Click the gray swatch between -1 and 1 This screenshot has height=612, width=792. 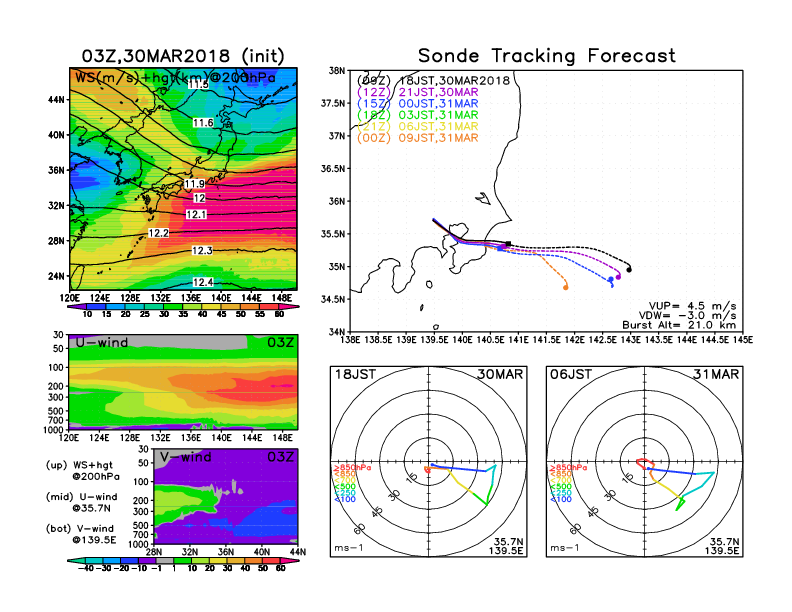pyautogui.click(x=164, y=561)
